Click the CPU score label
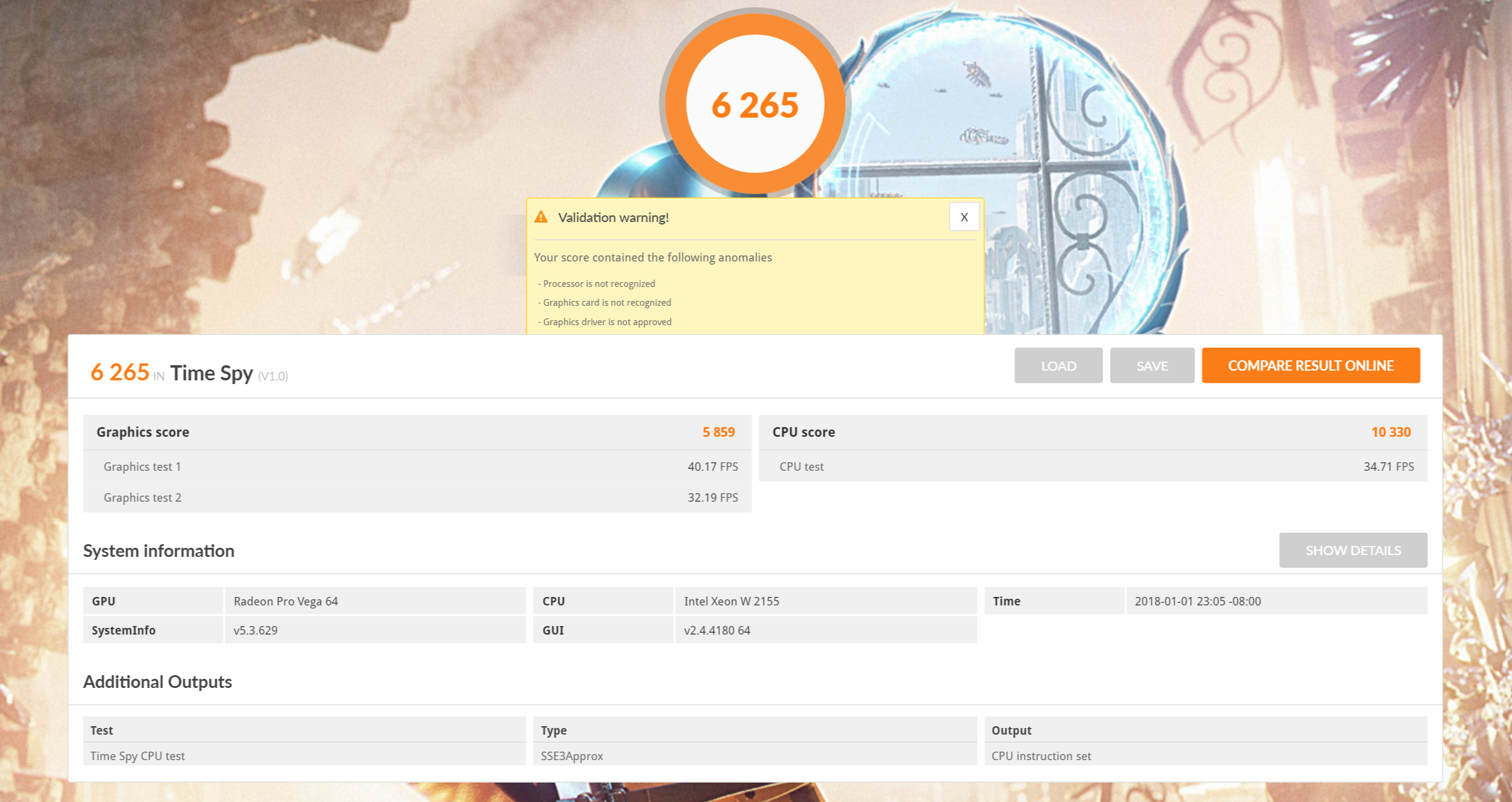Viewport: 1512px width, 802px height. click(x=803, y=432)
